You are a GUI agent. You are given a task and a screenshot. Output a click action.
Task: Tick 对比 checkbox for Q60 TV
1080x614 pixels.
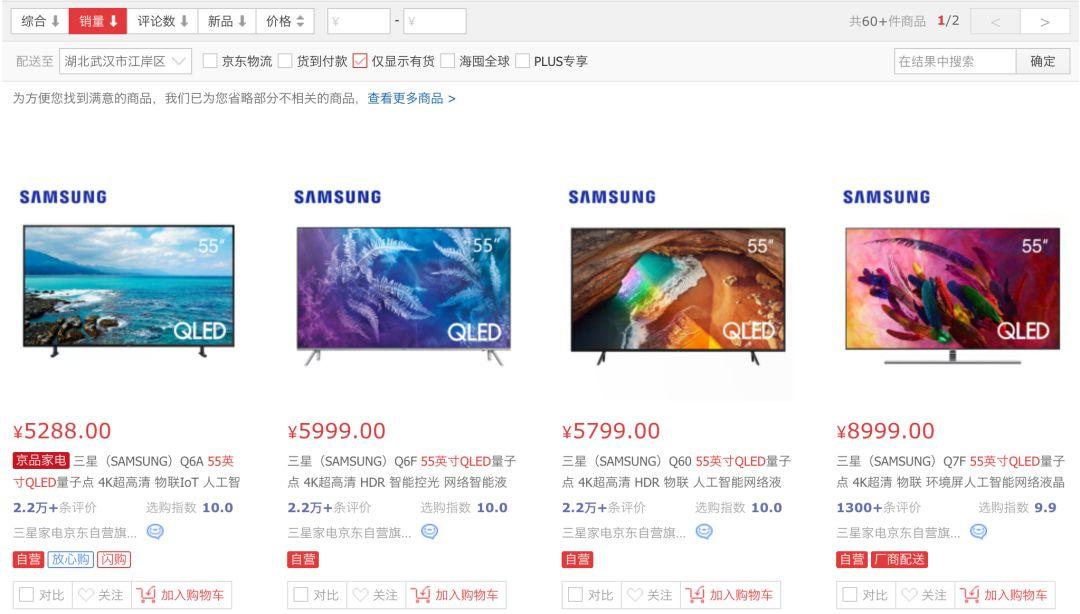tap(575, 594)
